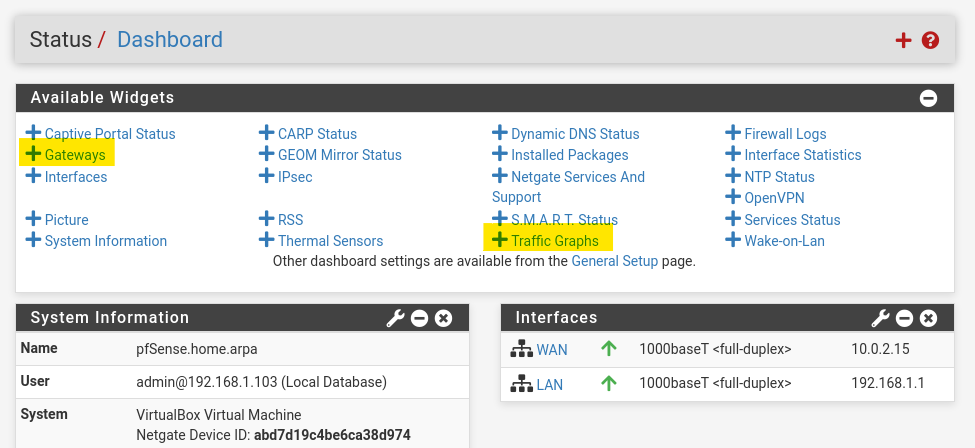Click the red plus icon in the Dashboard header
975x448 pixels.
(903, 40)
